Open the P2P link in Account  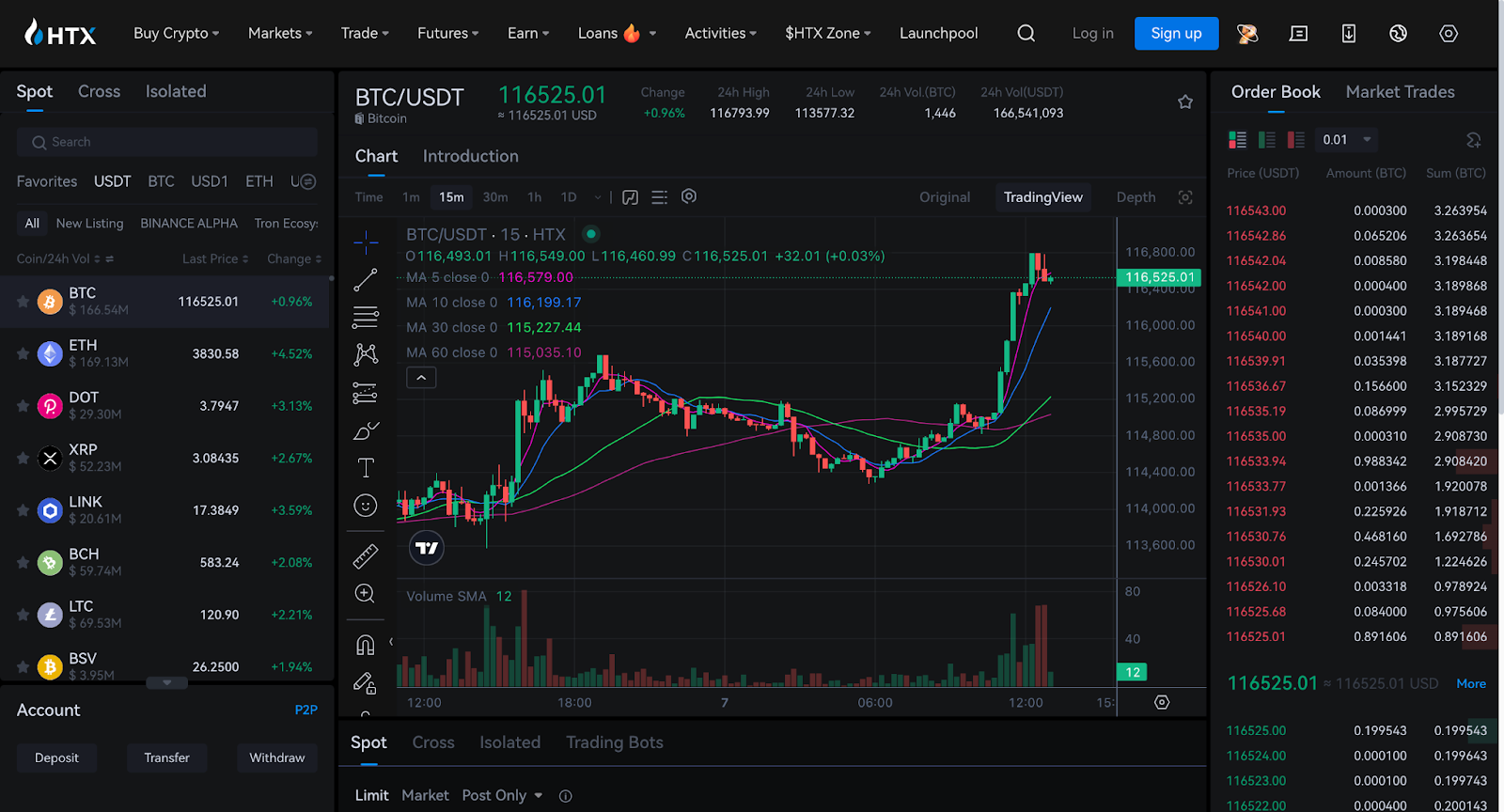point(305,710)
